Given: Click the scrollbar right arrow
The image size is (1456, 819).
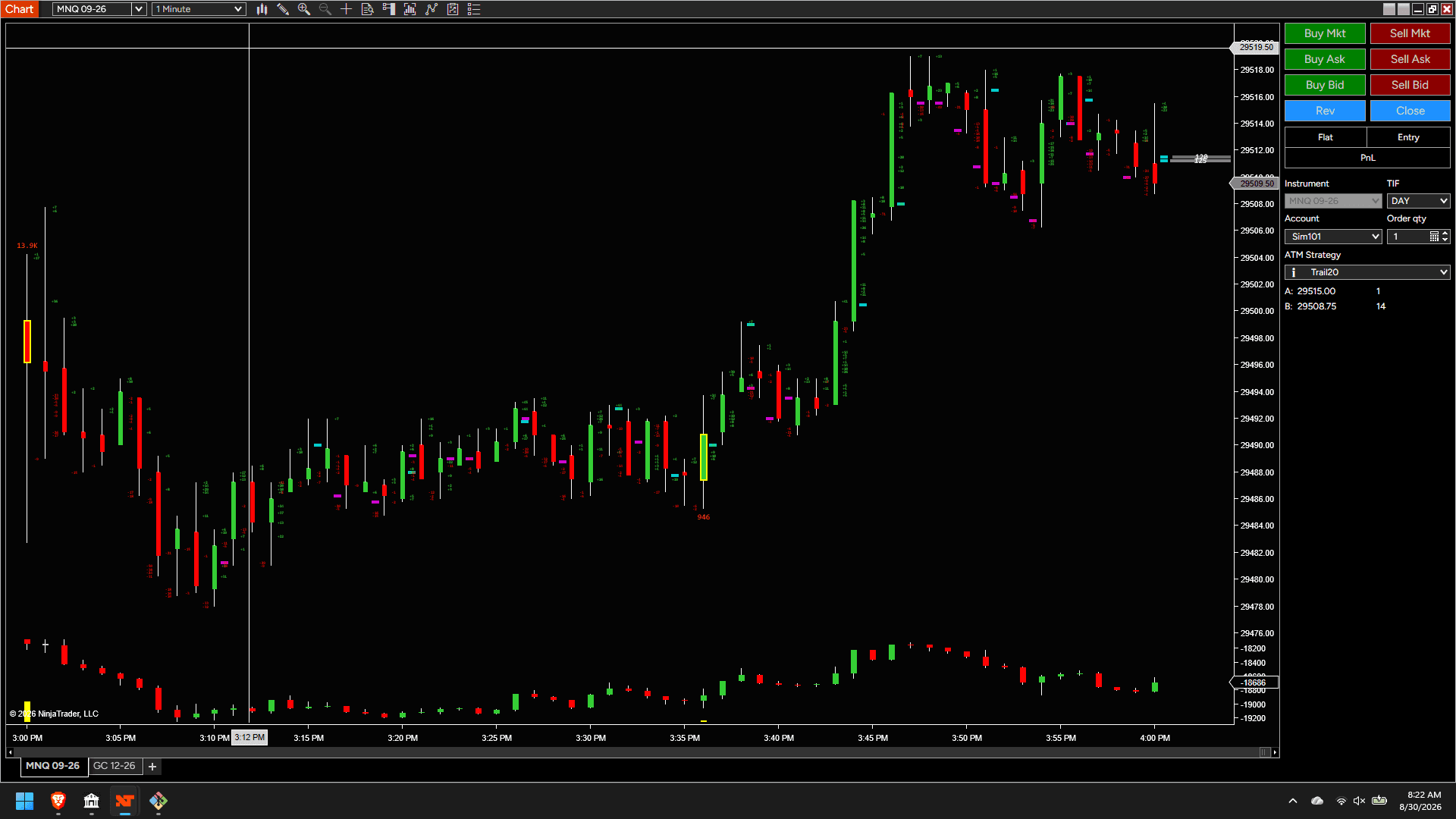Looking at the screenshot, I should tap(1276, 752).
